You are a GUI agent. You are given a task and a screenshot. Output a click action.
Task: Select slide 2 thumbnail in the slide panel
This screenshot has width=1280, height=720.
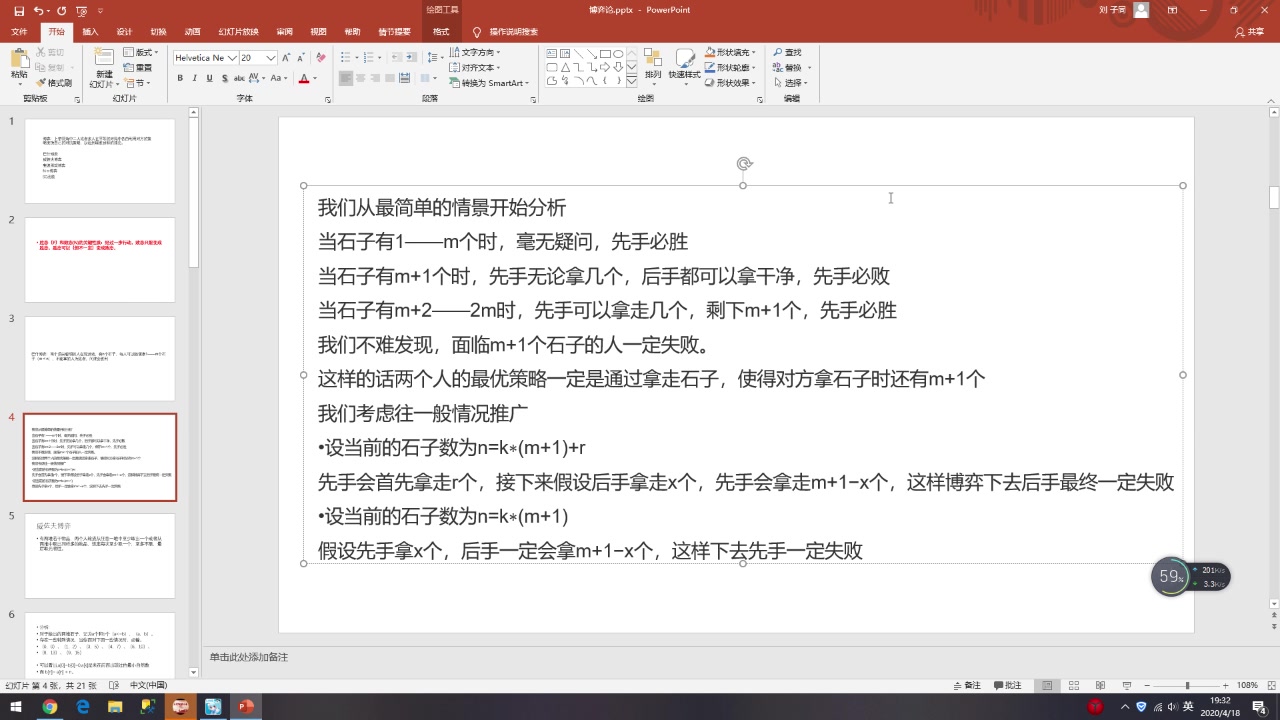[x=100, y=260]
